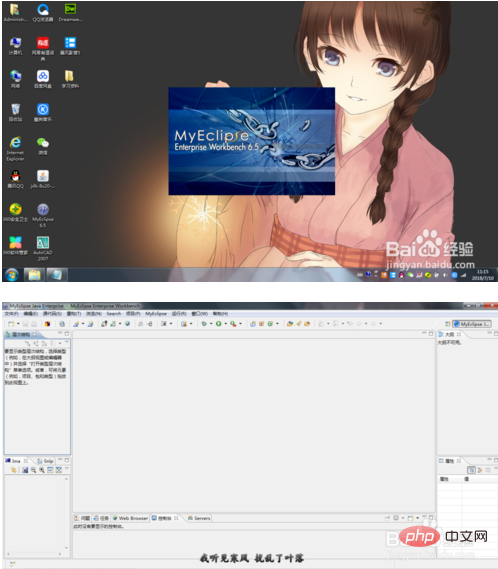Image resolution: width=498 pixels, height=569 pixels.
Task: Maximize the editor area
Action: pyautogui.click(x=431, y=333)
